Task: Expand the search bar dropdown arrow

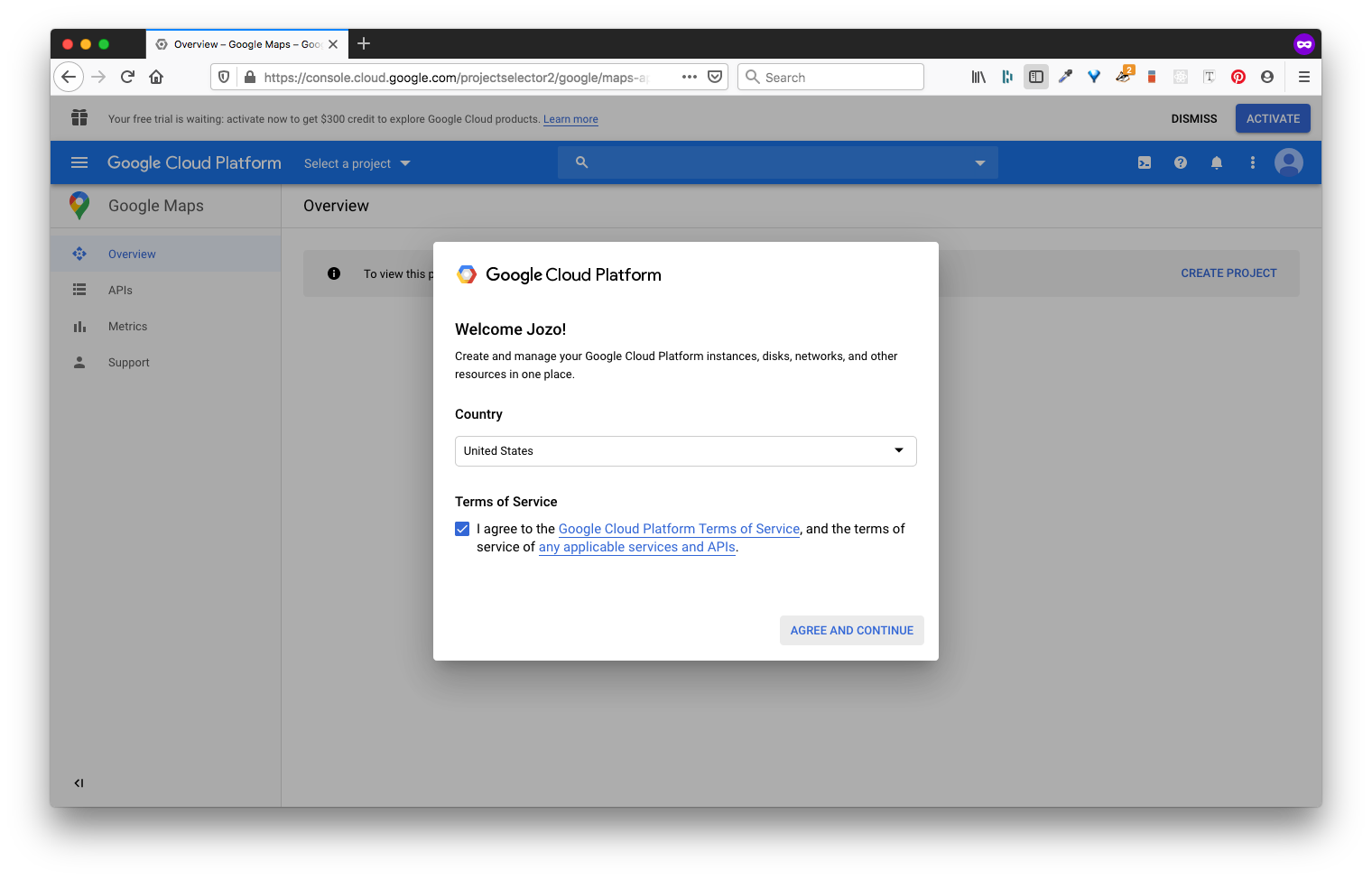Action: tap(979, 163)
